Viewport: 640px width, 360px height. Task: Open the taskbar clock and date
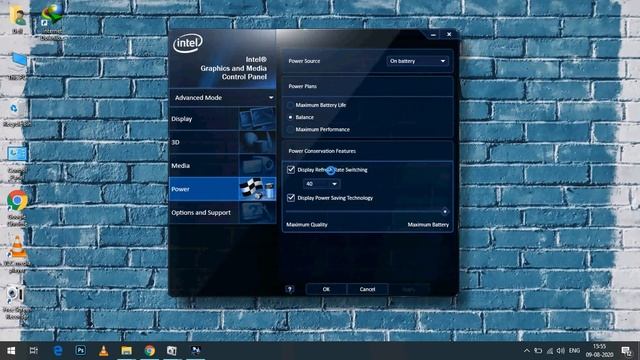click(x=600, y=351)
